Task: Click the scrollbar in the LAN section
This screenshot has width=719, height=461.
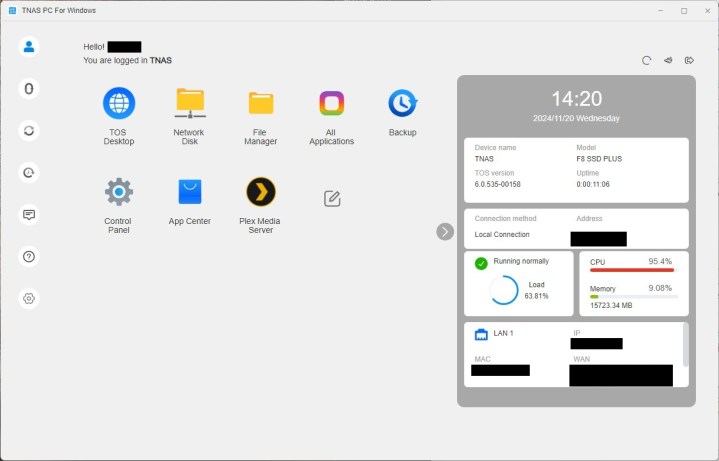Action: click(685, 344)
